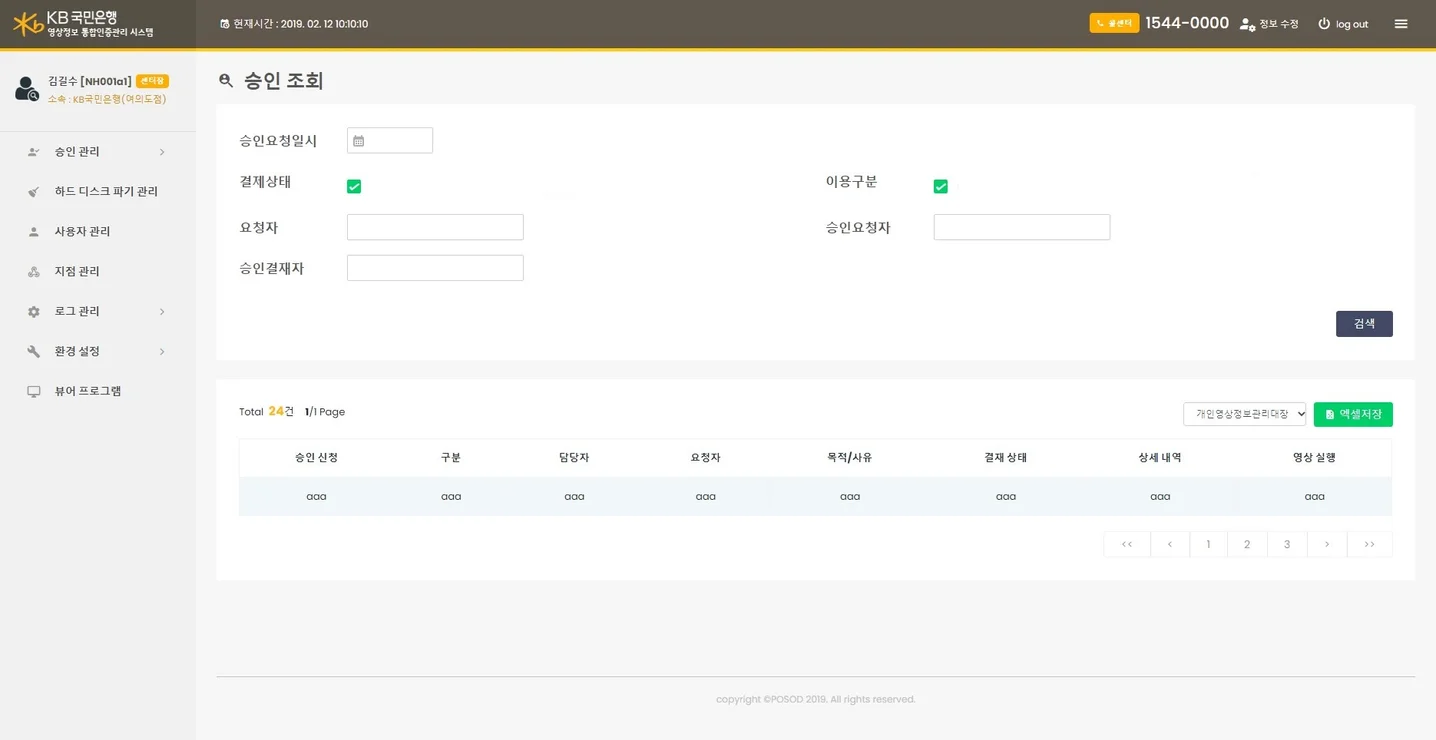
Task: Click the 로그 관리 gear icon
Action: point(34,312)
